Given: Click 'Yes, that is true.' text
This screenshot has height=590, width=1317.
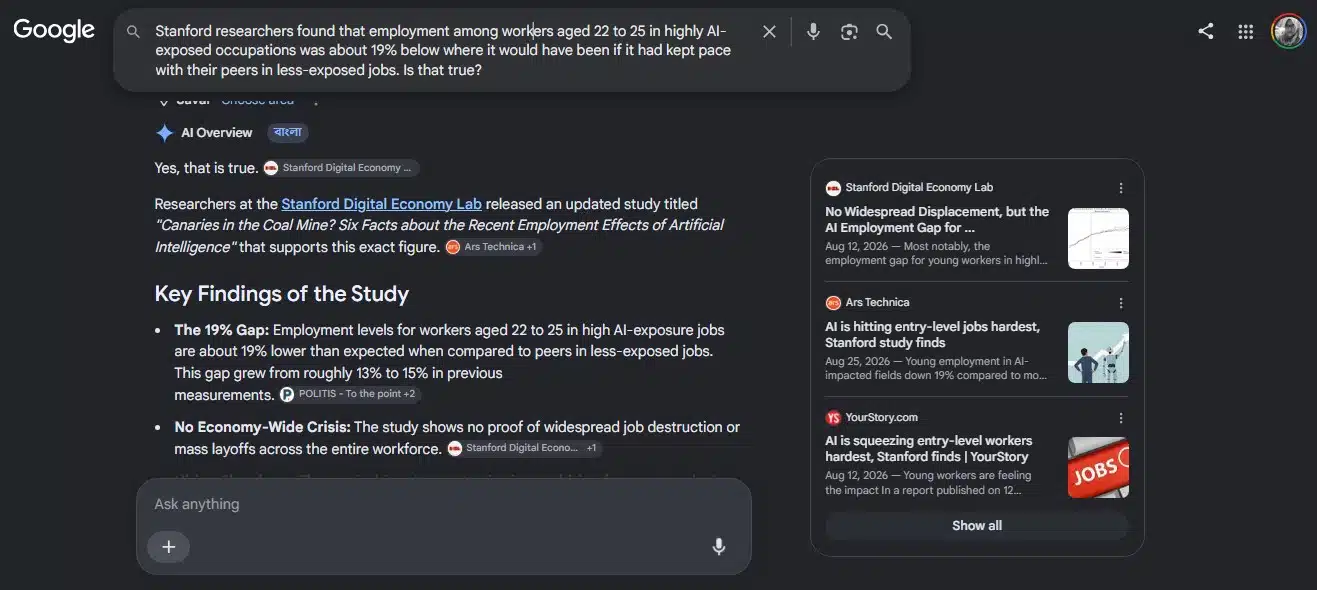Looking at the screenshot, I should pos(206,168).
